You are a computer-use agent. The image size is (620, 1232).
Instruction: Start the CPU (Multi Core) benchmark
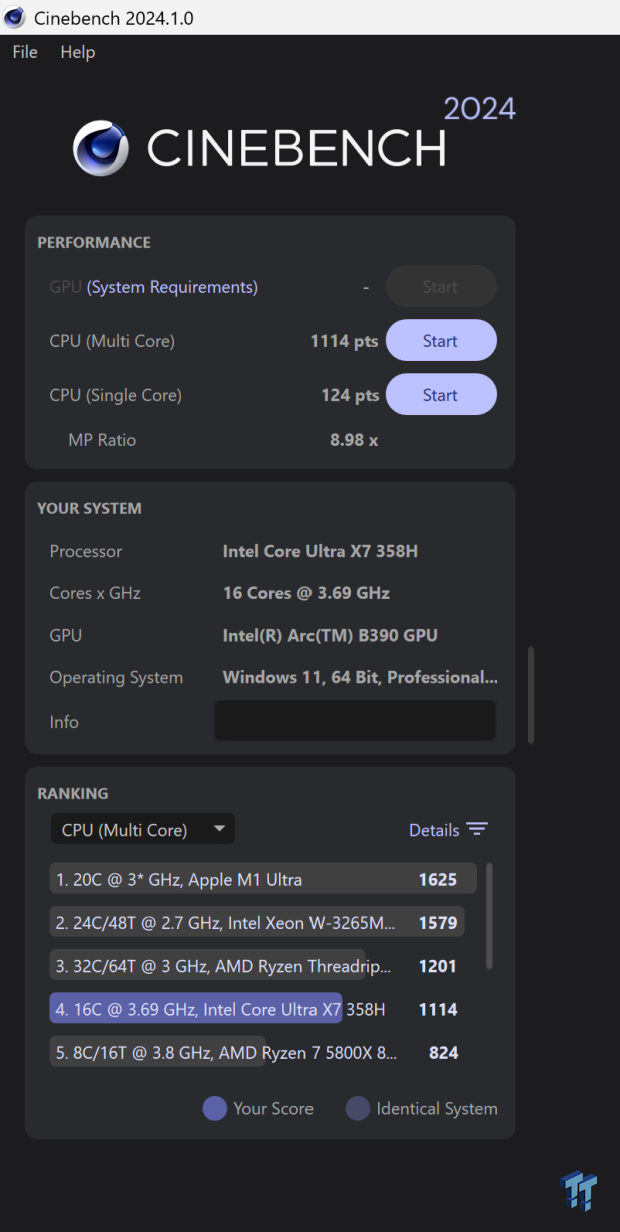click(441, 341)
